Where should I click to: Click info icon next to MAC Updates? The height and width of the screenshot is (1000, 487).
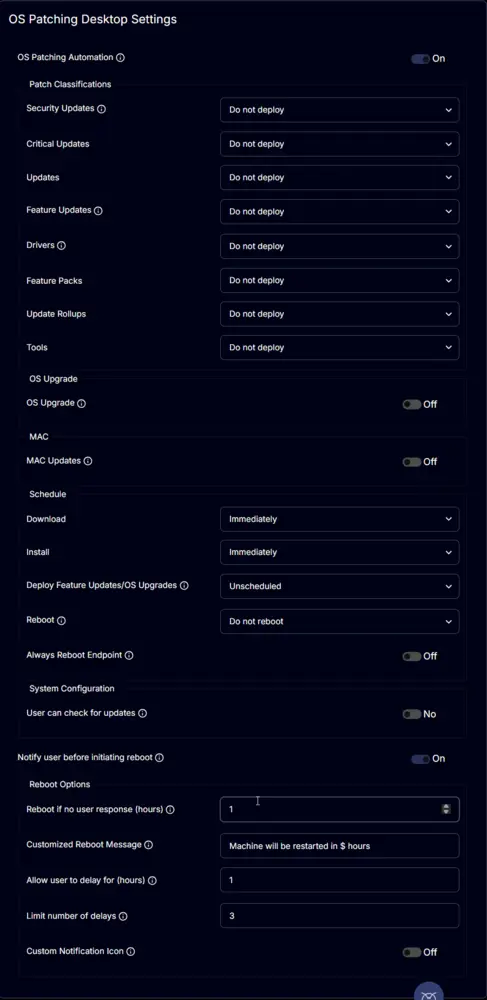[x=88, y=460]
